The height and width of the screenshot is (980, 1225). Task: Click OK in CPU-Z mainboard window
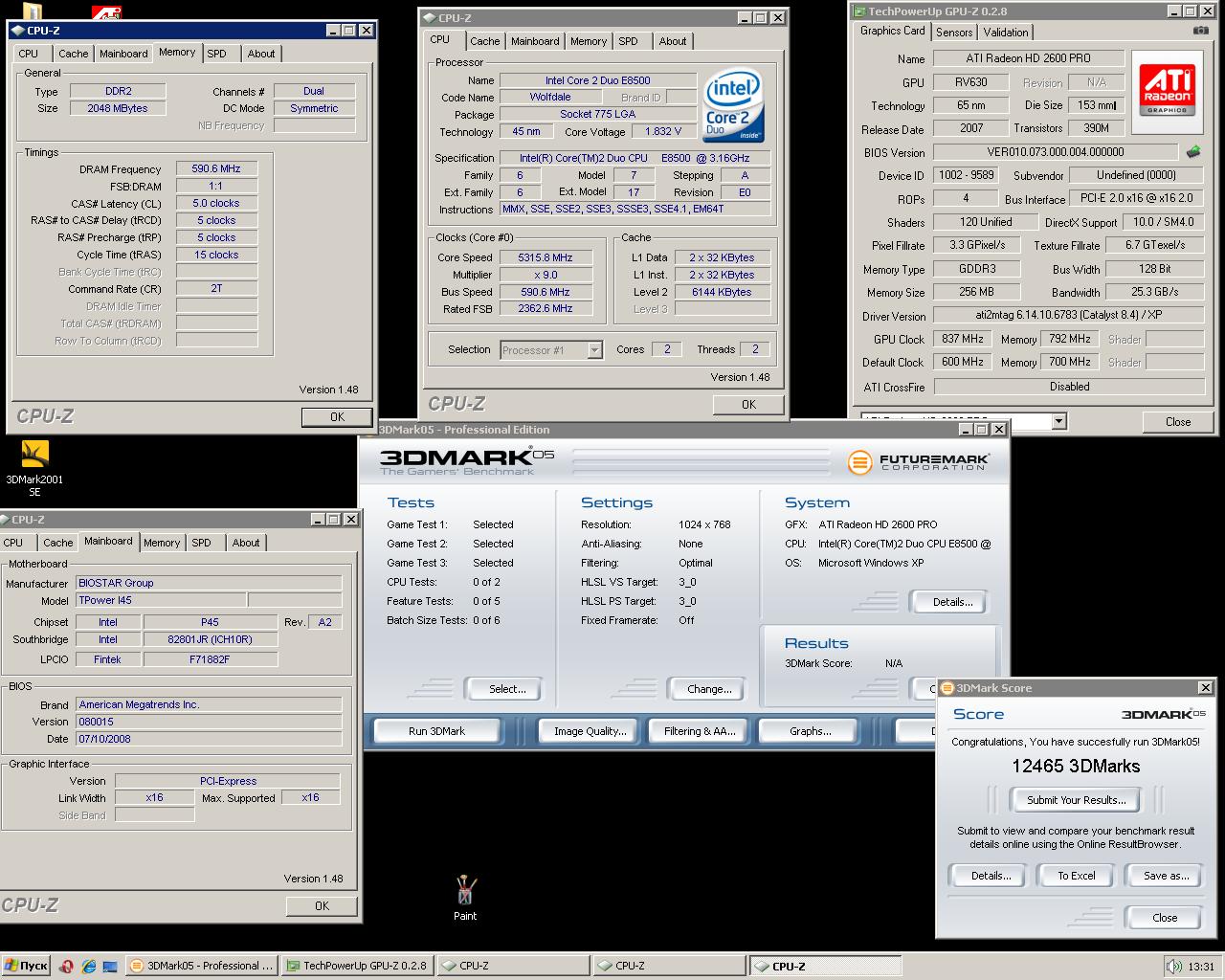click(322, 905)
